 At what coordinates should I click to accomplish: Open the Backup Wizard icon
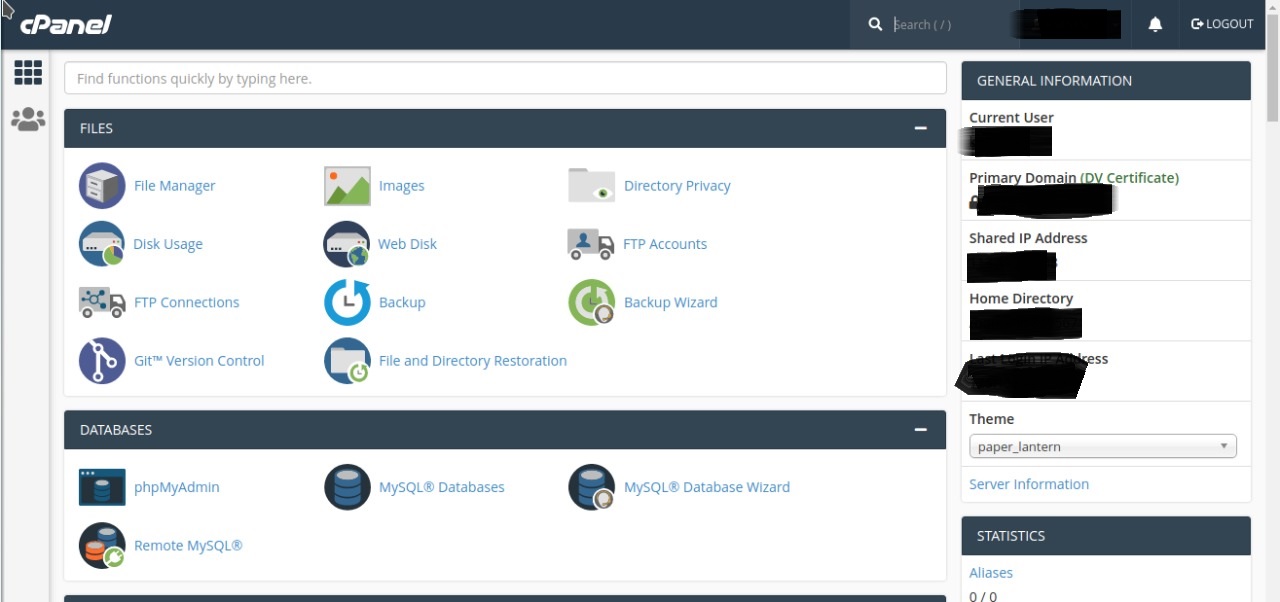[591, 302]
